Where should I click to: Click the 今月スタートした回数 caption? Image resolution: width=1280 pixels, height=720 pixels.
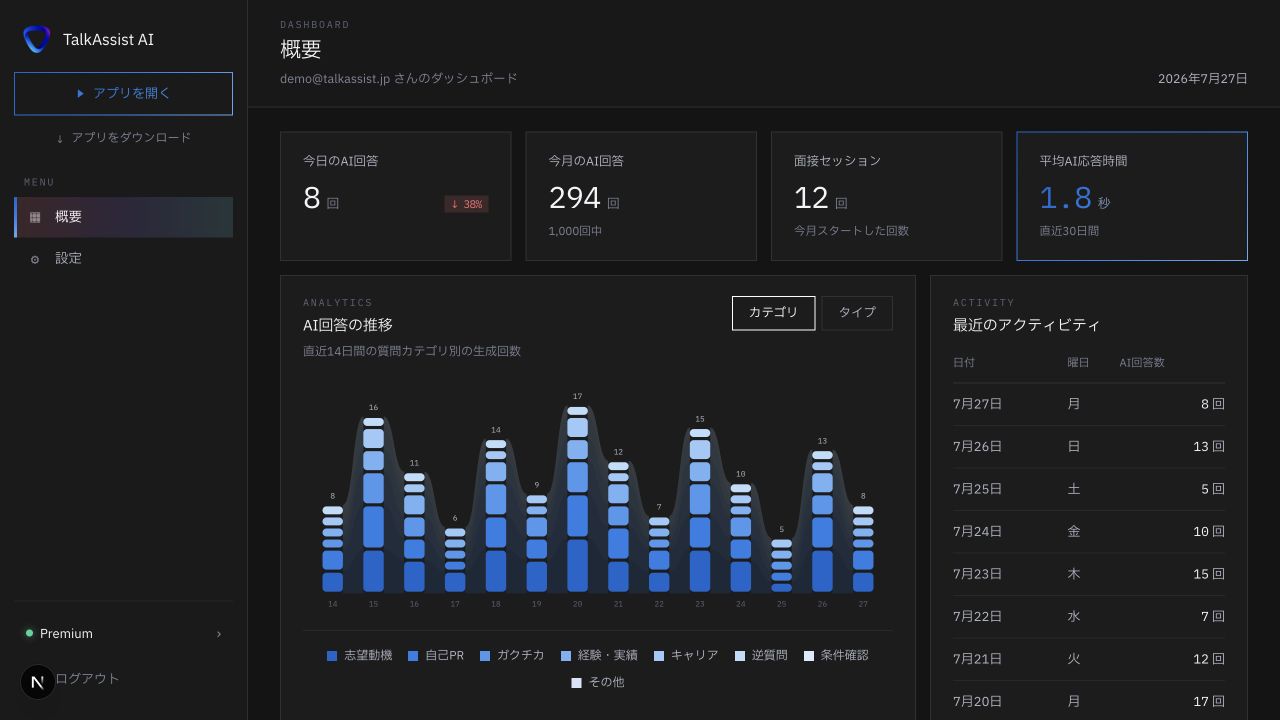pyautogui.click(x=851, y=231)
